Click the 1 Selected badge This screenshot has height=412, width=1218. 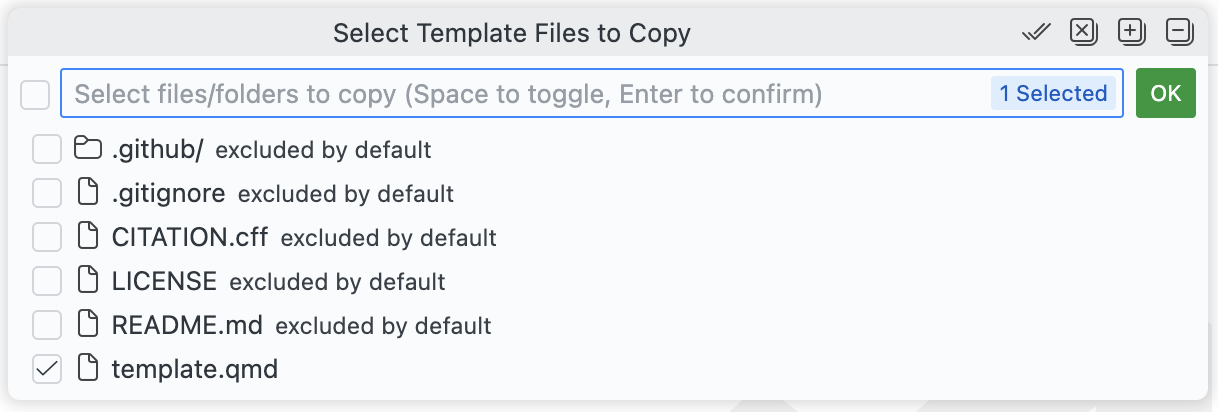coord(1053,94)
